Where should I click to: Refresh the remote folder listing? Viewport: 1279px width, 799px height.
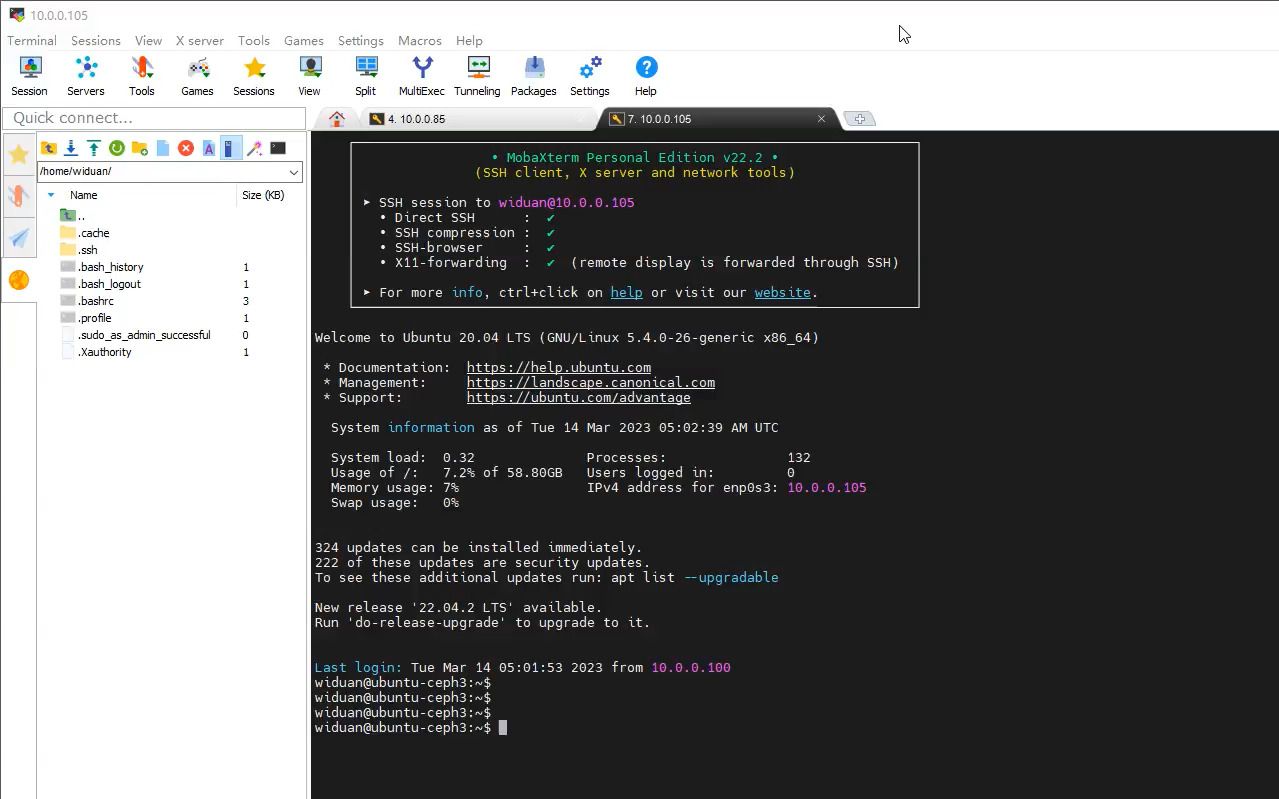117,148
